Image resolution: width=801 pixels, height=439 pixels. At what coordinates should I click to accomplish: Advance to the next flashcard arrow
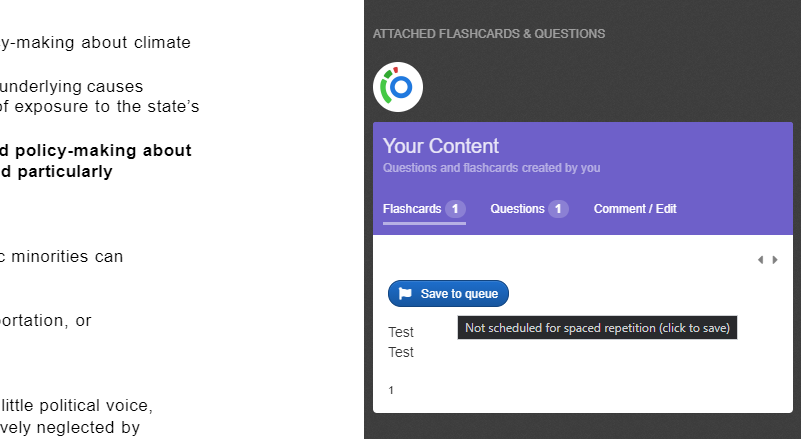775,260
